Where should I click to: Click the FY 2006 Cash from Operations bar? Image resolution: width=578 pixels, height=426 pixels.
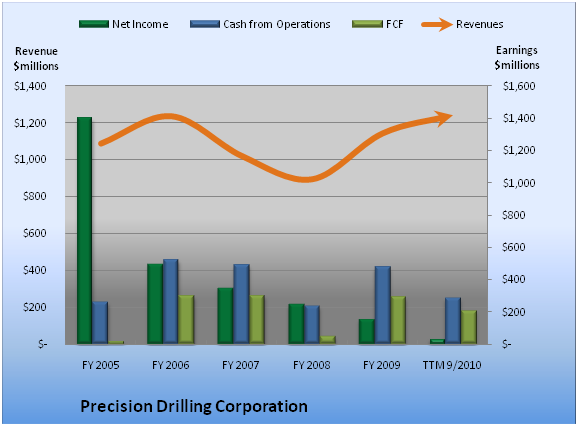171,301
